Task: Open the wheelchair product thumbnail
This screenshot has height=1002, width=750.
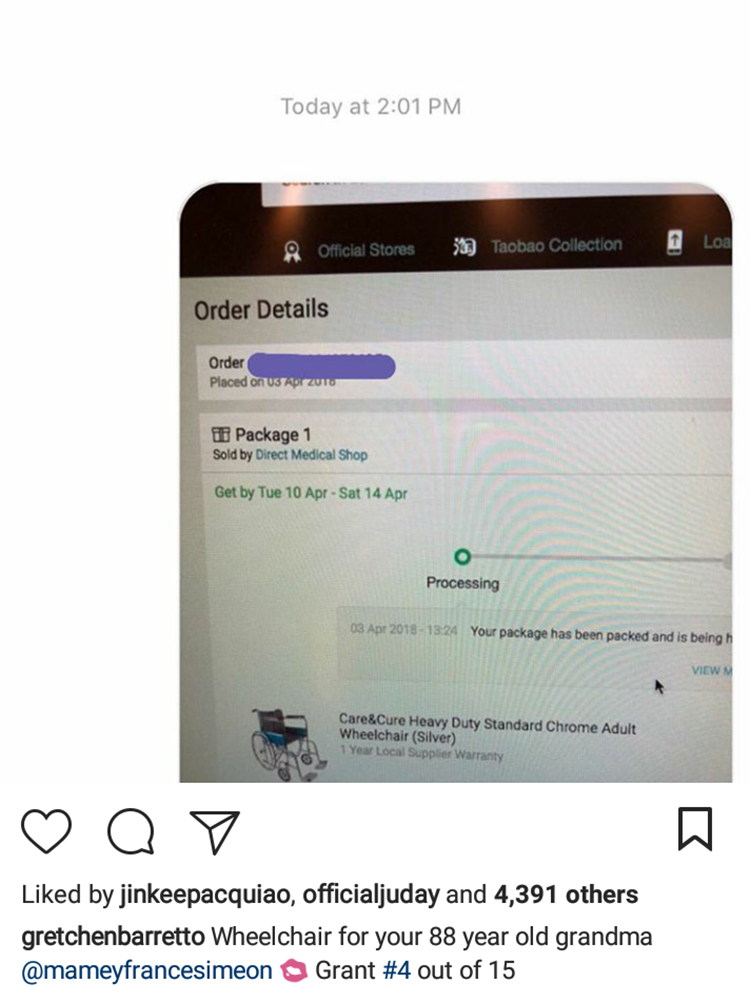Action: [287, 744]
